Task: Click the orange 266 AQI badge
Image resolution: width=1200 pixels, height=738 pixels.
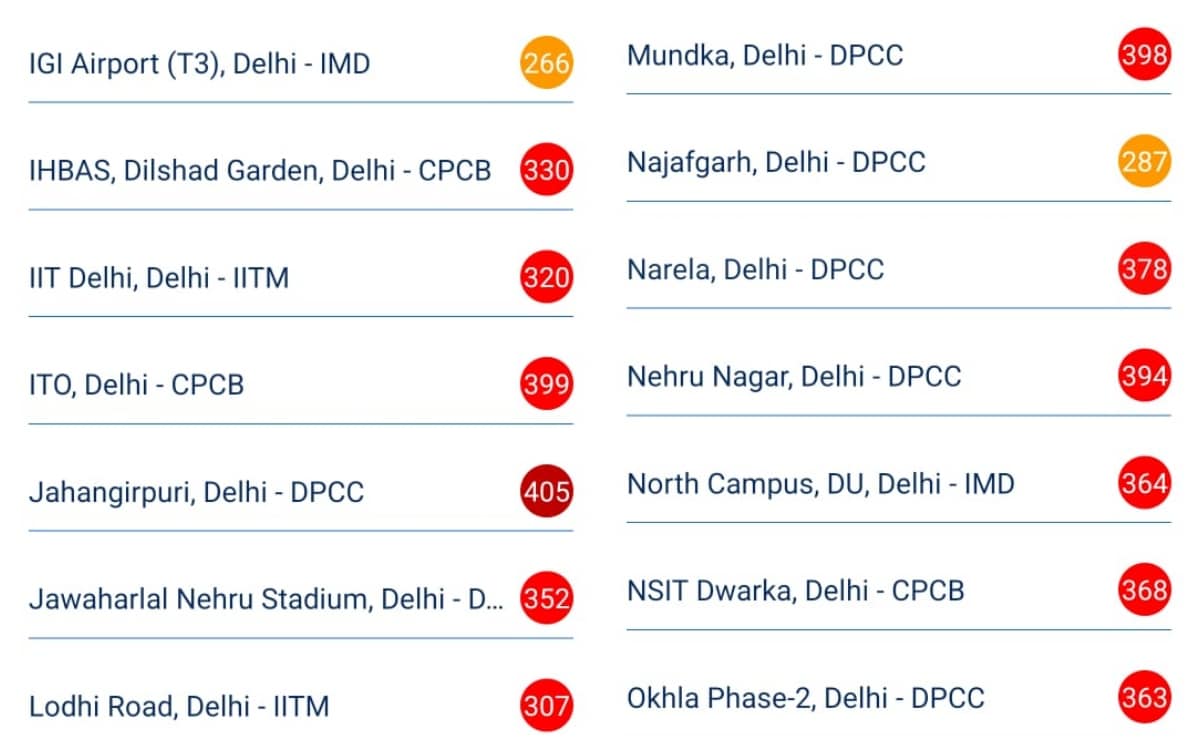Action: [x=546, y=64]
